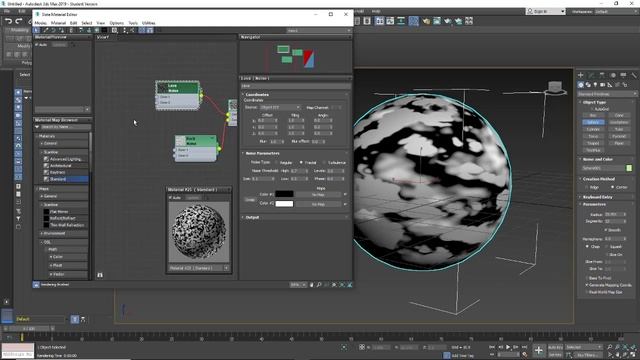Open the Source dropdown in Coordinates rollout
Screen dimensions: 640x360
[280, 107]
